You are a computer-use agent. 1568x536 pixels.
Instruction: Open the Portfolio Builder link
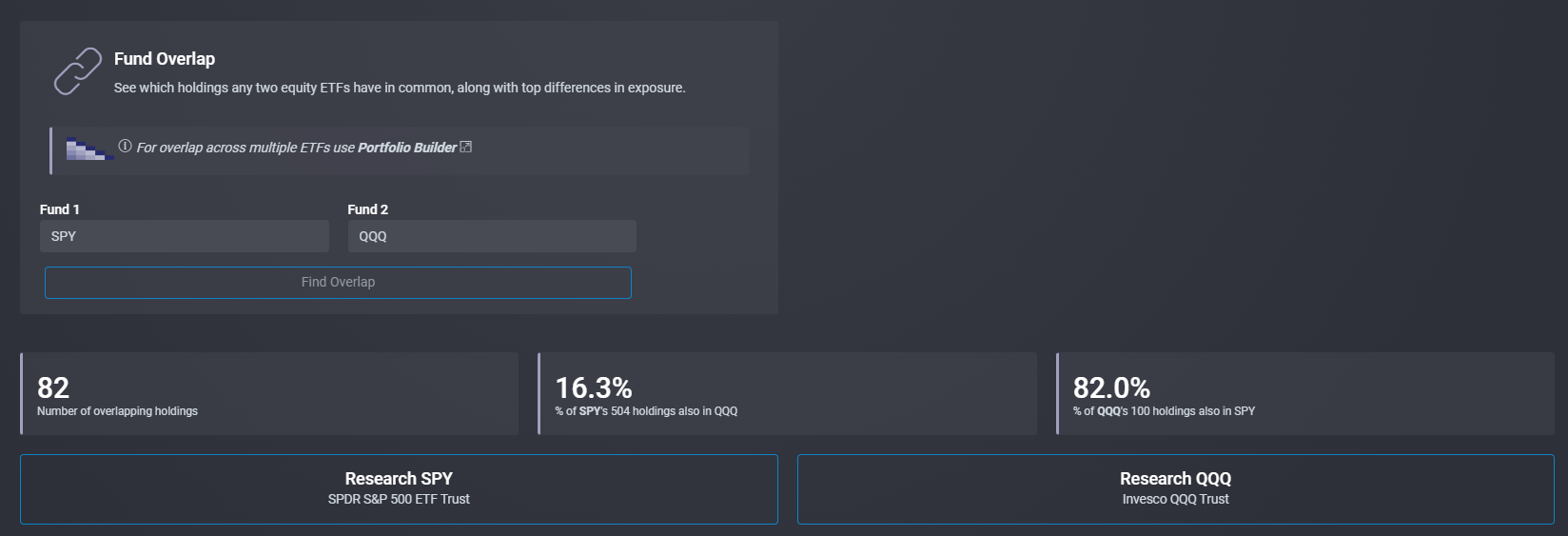coord(407,148)
